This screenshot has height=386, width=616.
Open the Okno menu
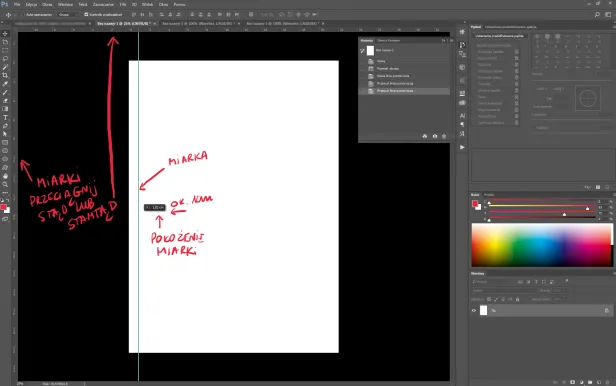coord(163,4)
